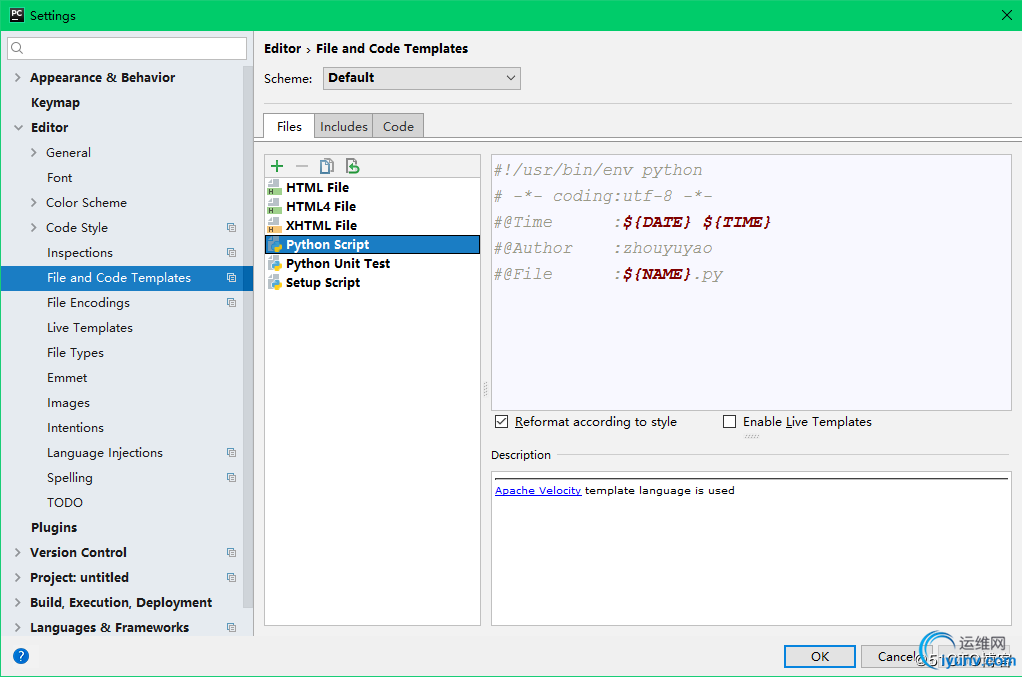The width and height of the screenshot is (1022, 677).
Task: Click in the settings search field
Action: click(127, 48)
